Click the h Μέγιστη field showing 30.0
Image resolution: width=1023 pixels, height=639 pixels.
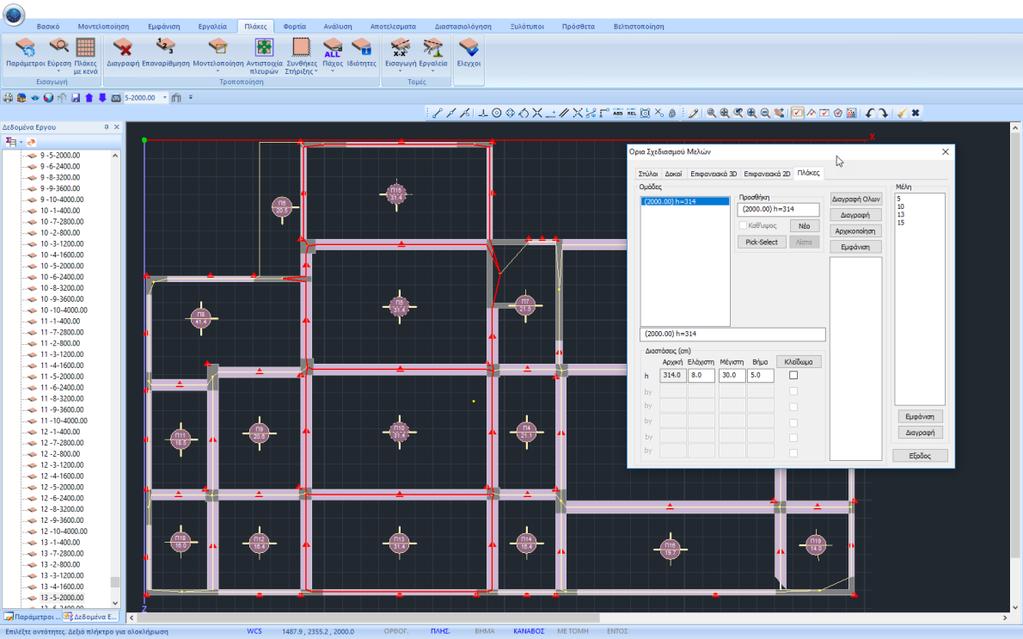731,375
